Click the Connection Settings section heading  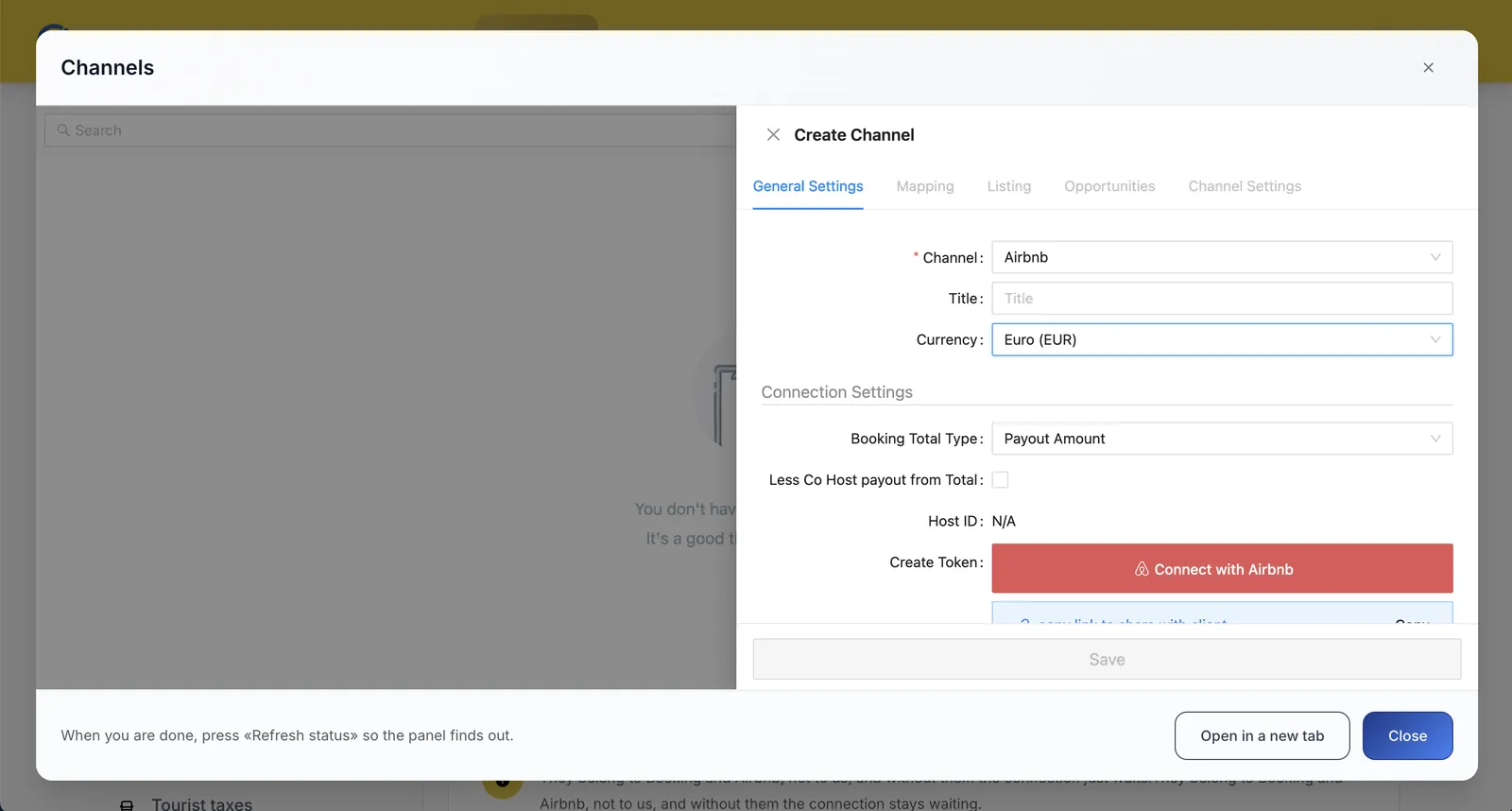836,392
